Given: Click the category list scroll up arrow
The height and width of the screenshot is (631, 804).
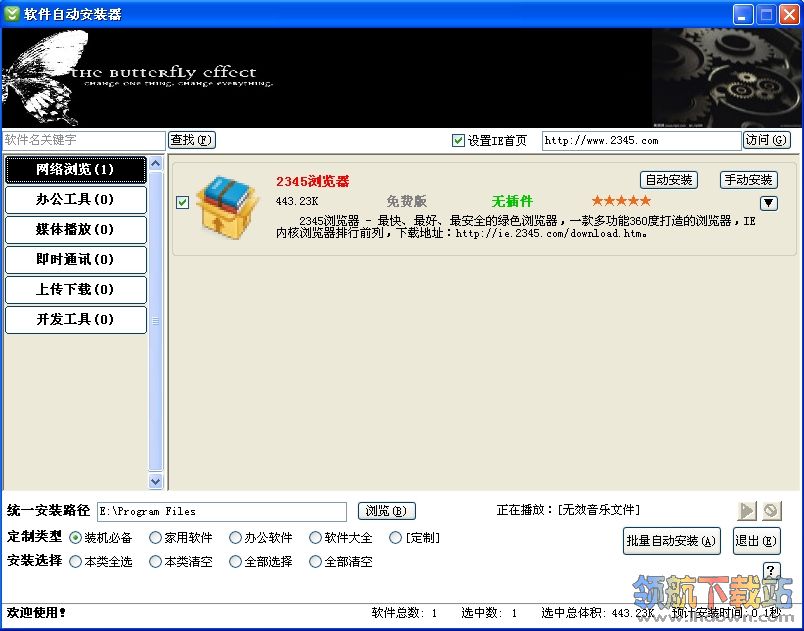Looking at the screenshot, I should click(156, 164).
